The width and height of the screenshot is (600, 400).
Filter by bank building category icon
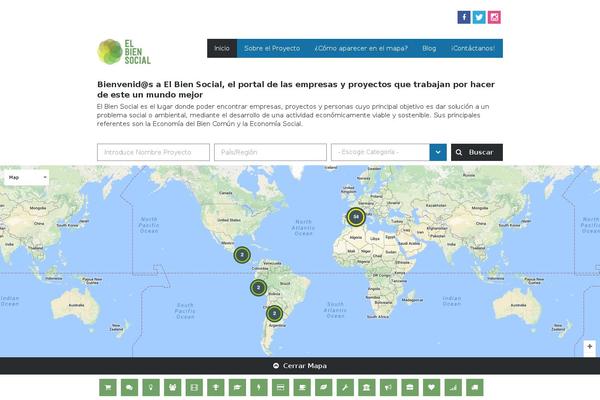pos(367,387)
